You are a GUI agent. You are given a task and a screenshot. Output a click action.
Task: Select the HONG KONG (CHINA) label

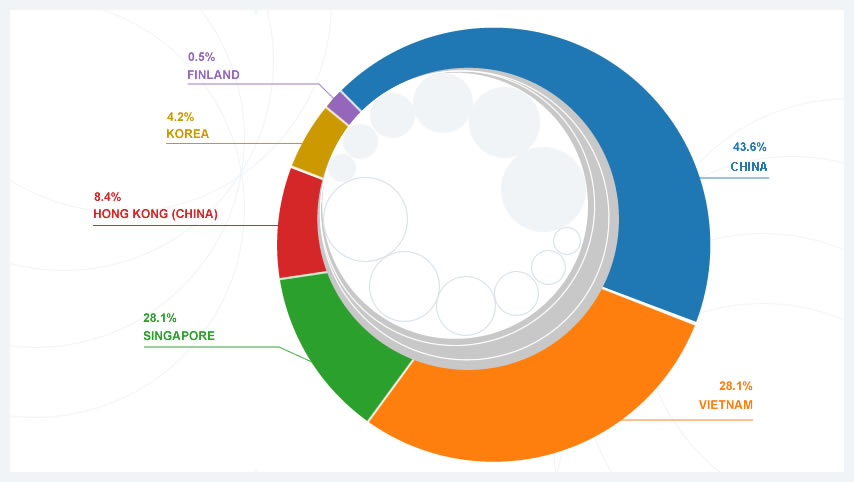tap(155, 214)
